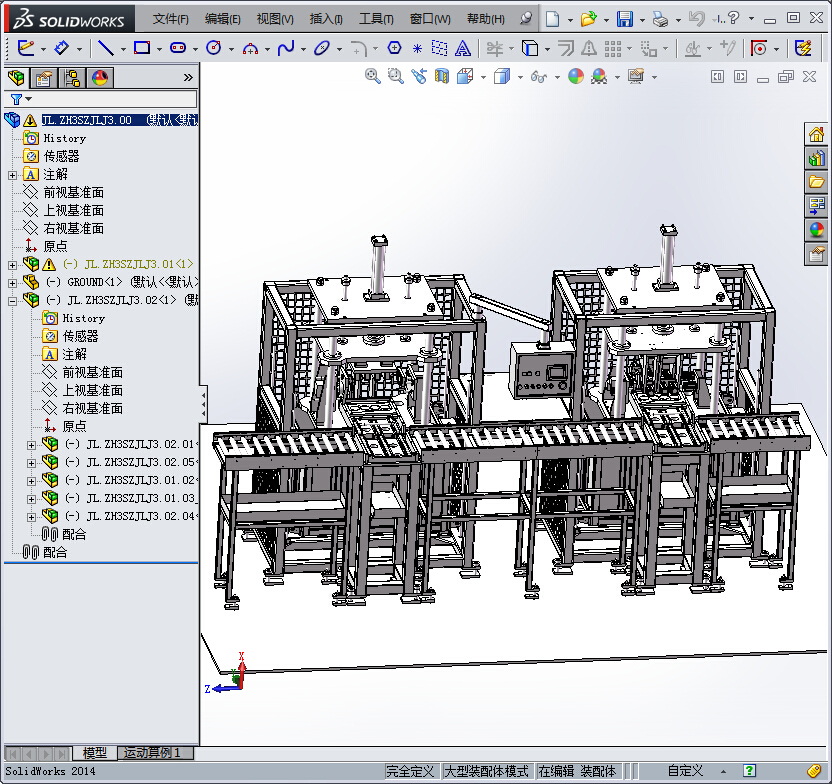Select the 上视基准面 plane under root
The image size is (832, 784).
tap(73, 211)
